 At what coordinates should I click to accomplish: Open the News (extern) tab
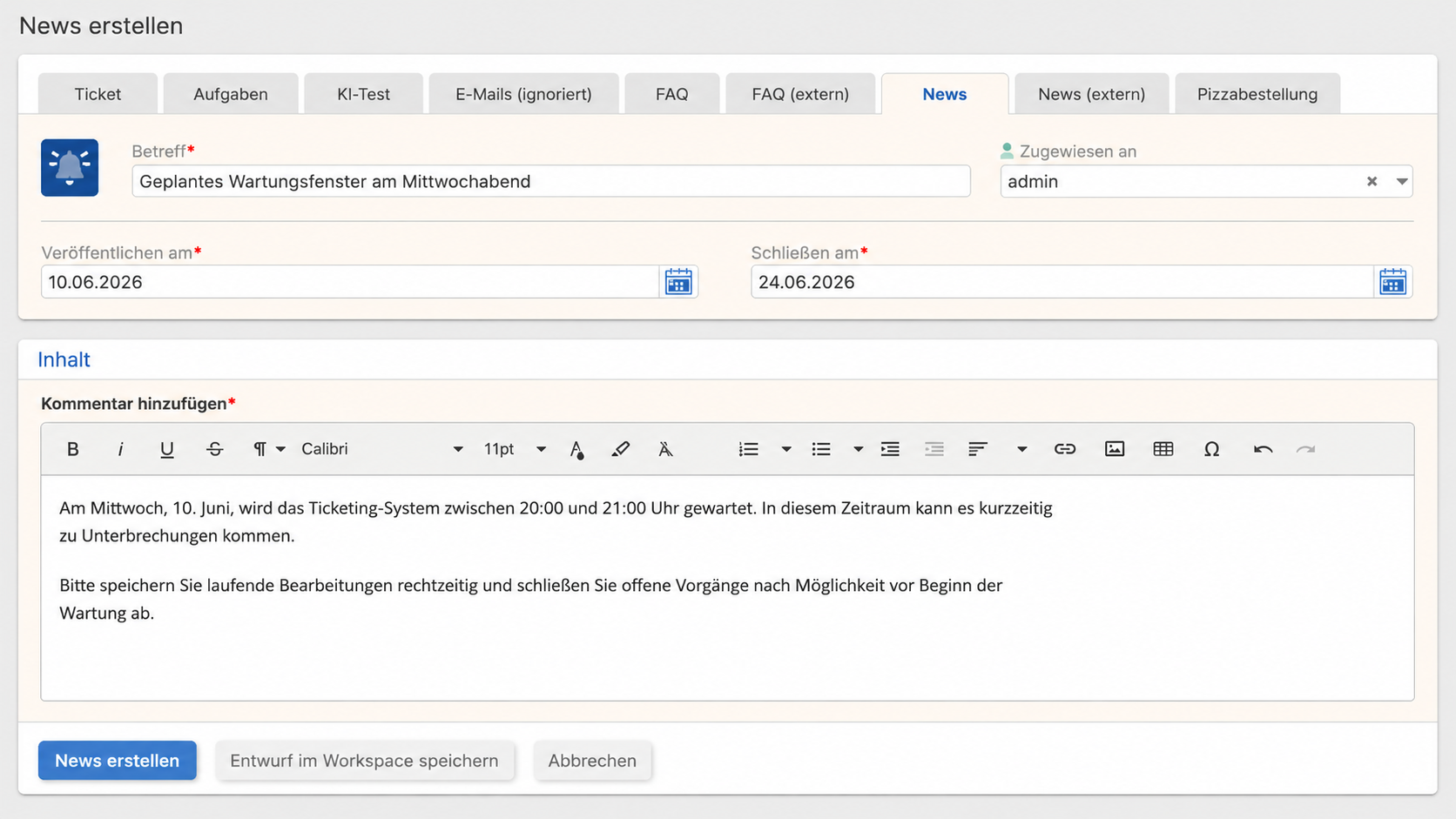point(1091,94)
